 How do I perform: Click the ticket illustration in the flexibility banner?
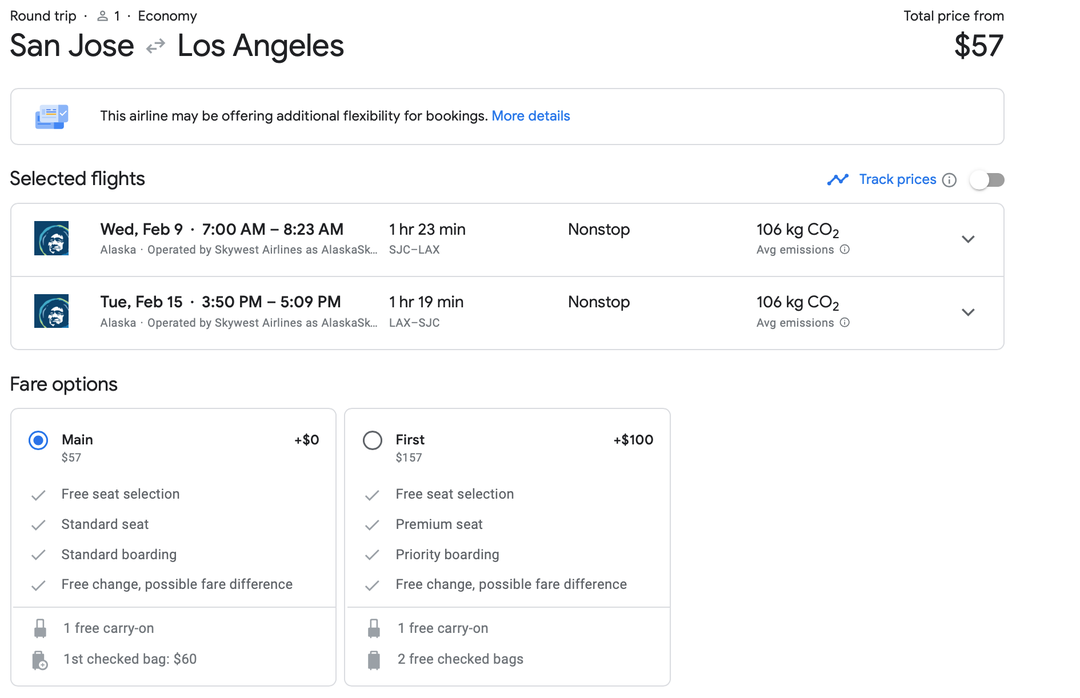pyautogui.click(x=51, y=115)
